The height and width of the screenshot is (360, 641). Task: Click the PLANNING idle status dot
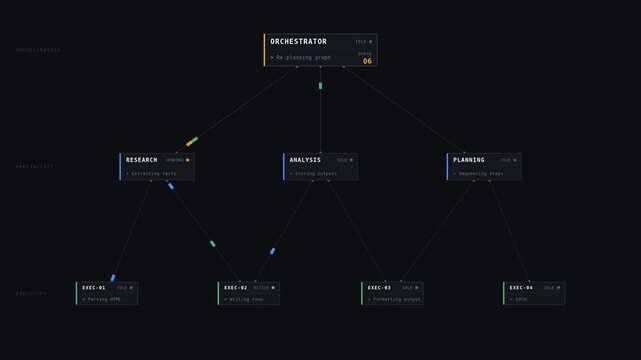[515, 160]
